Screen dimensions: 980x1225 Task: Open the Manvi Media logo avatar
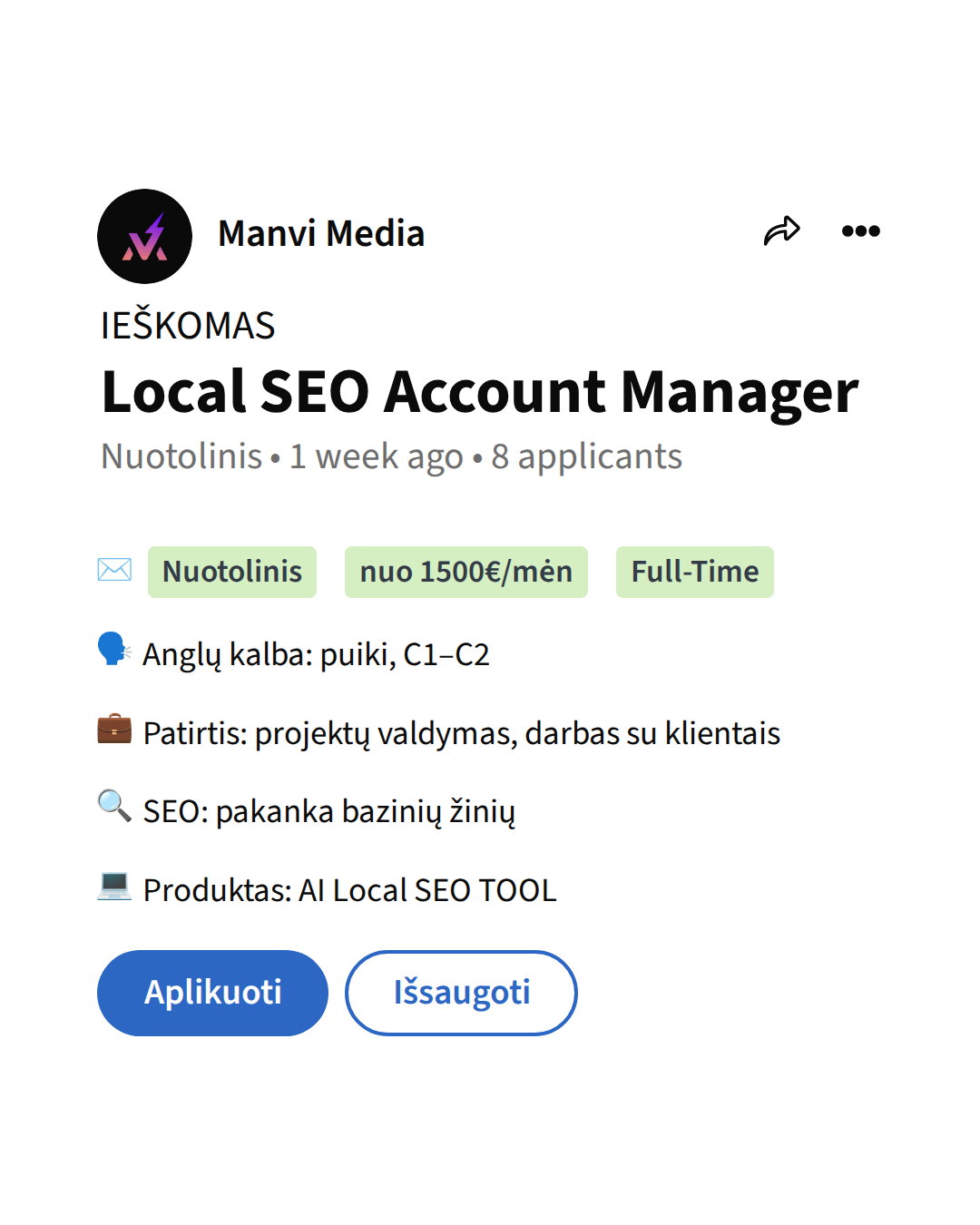144,236
